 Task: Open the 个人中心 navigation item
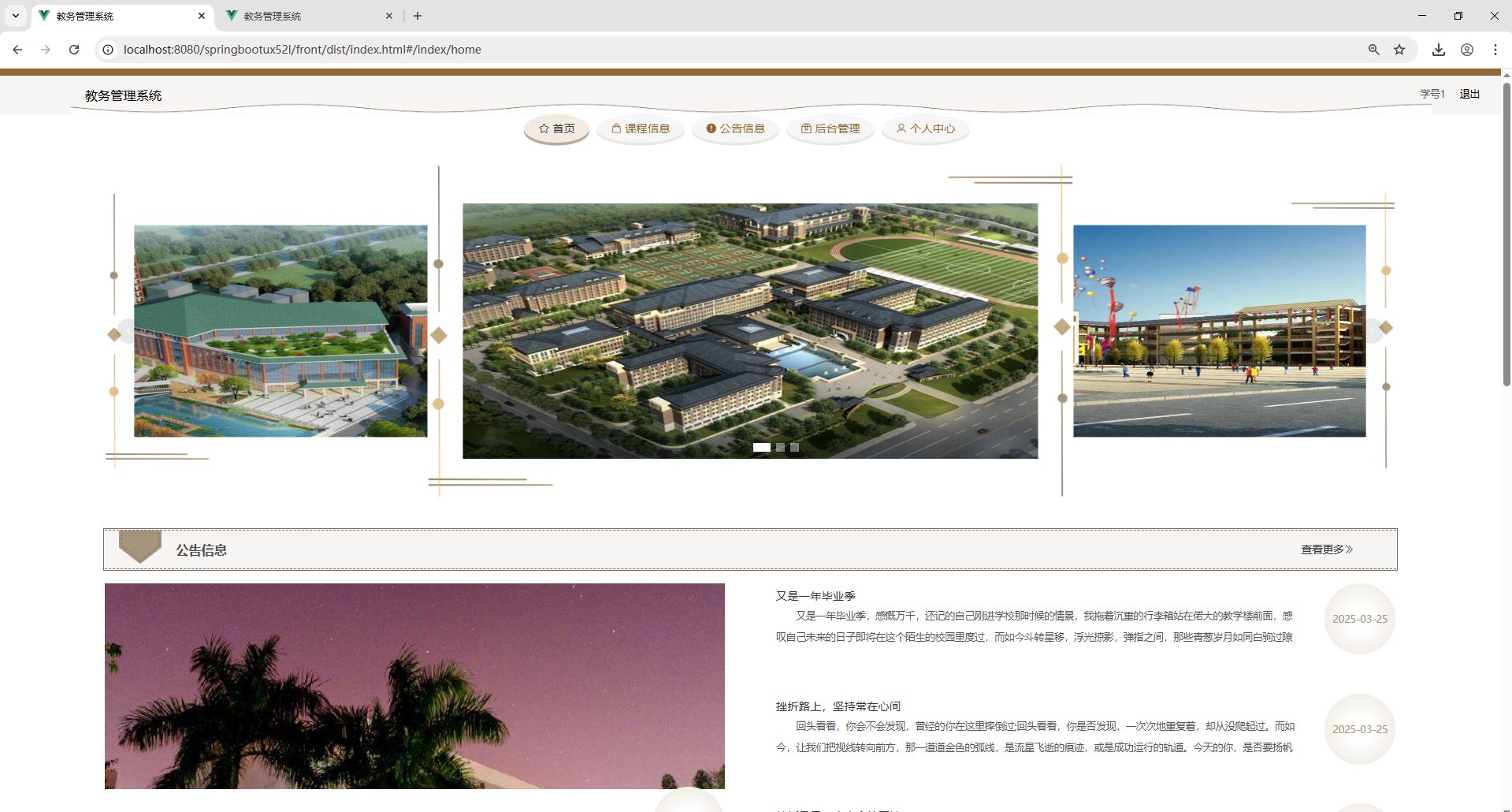coord(926,129)
